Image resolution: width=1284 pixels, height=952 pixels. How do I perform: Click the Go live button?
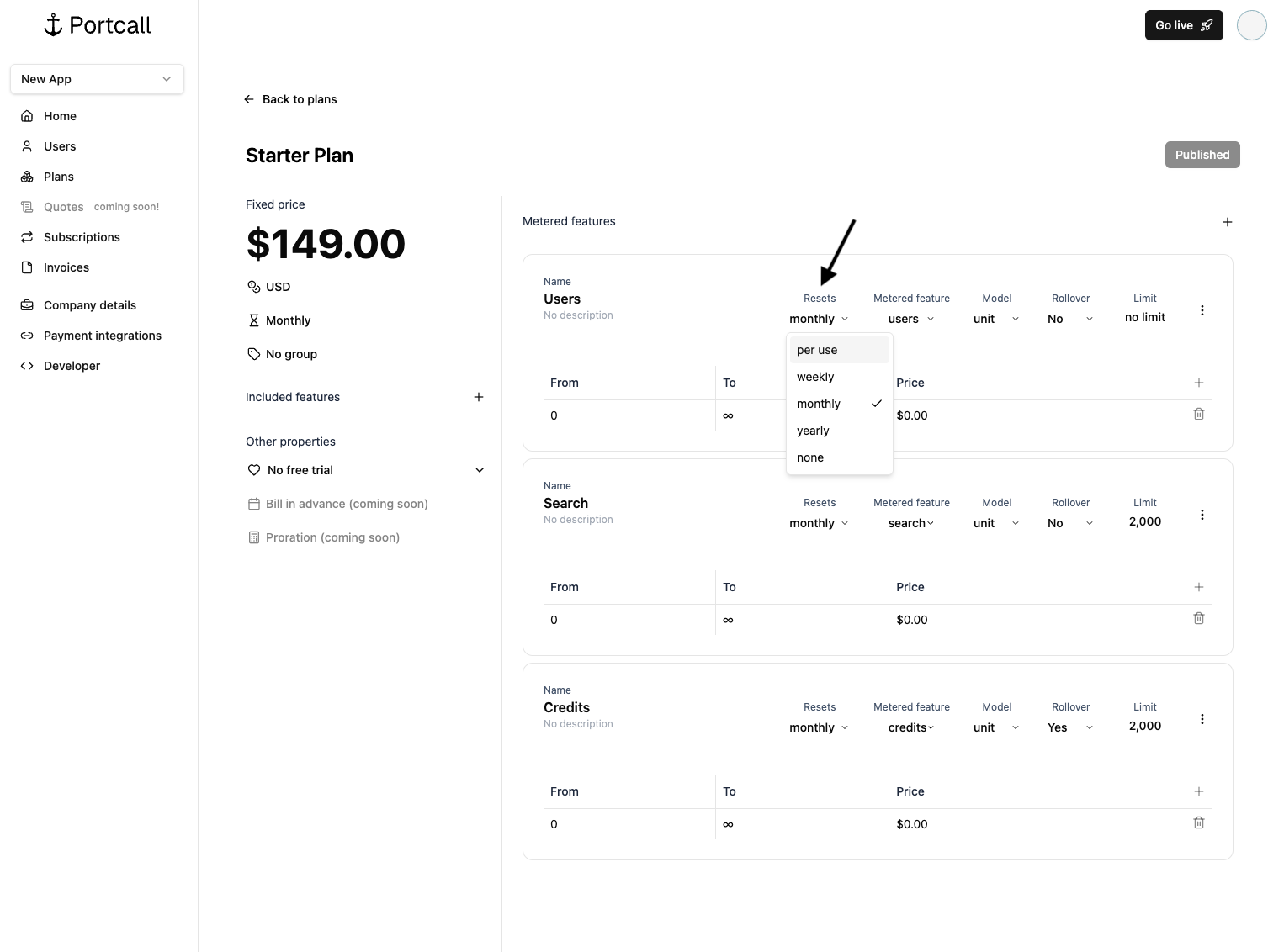pyautogui.click(x=1183, y=25)
